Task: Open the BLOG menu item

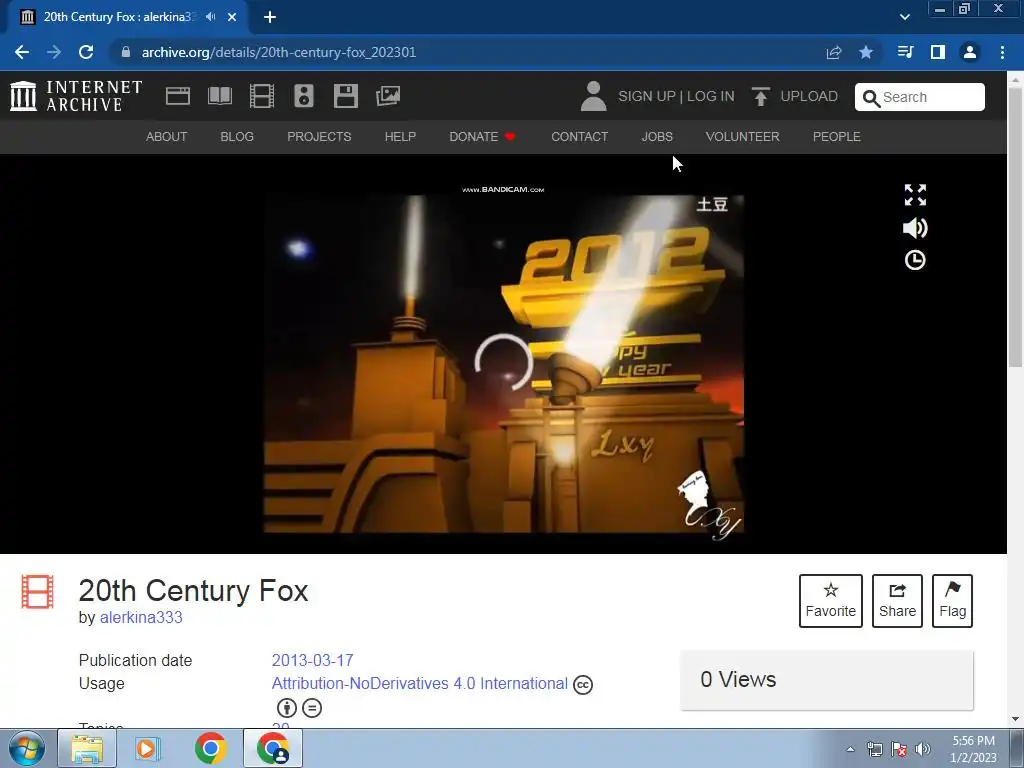Action: coord(237,136)
